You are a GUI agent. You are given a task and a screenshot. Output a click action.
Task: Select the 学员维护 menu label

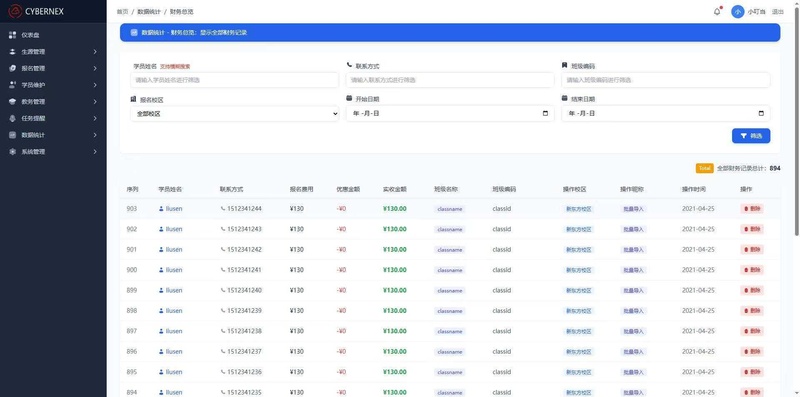coord(33,85)
